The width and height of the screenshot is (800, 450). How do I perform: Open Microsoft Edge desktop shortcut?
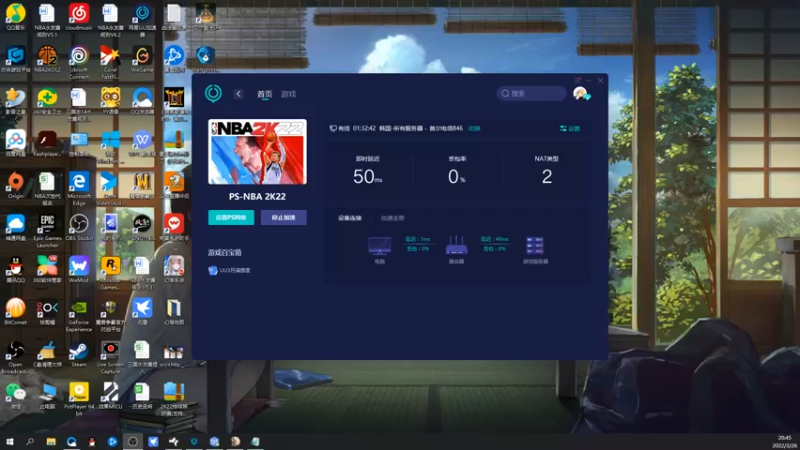coord(79,189)
